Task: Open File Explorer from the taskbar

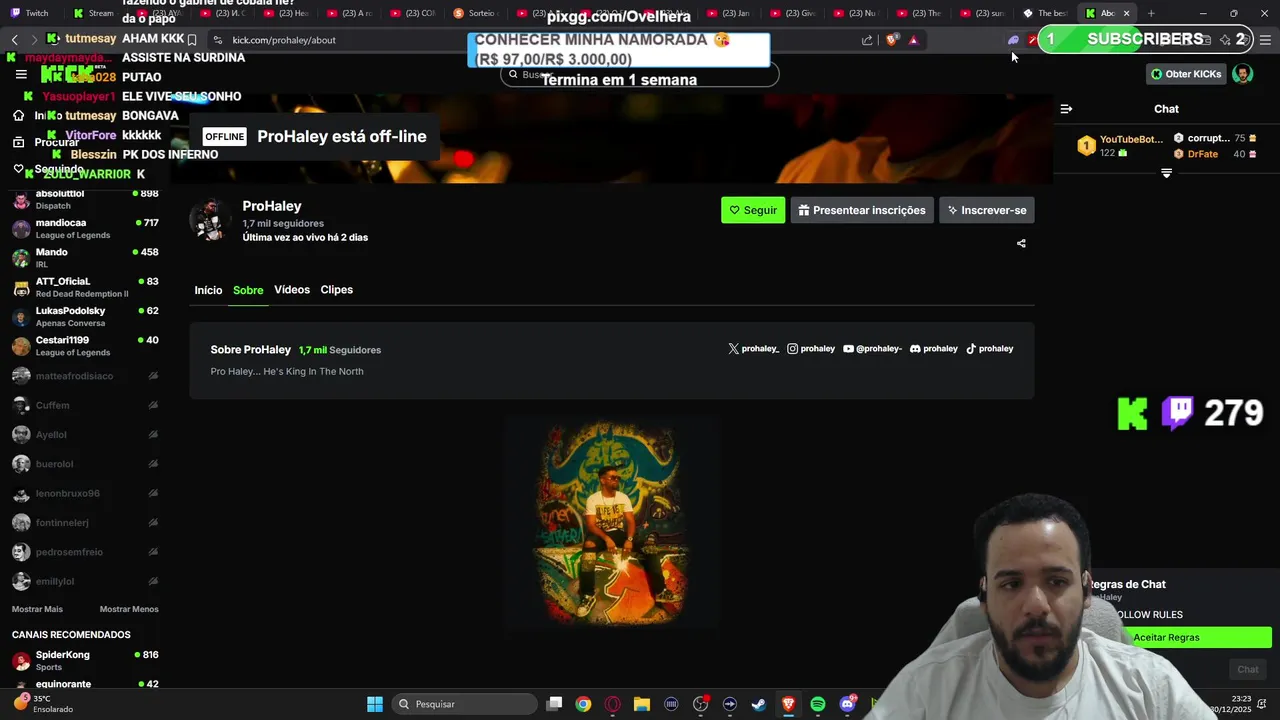Action: pyautogui.click(x=642, y=704)
